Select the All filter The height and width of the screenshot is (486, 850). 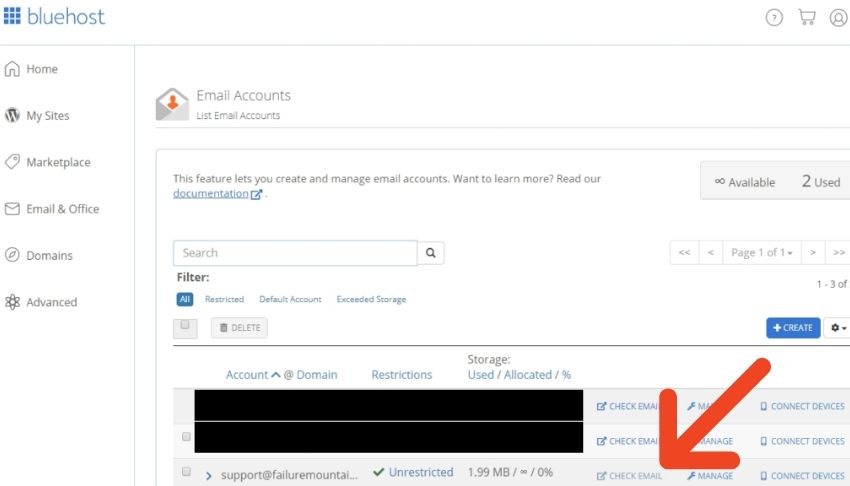click(x=185, y=299)
